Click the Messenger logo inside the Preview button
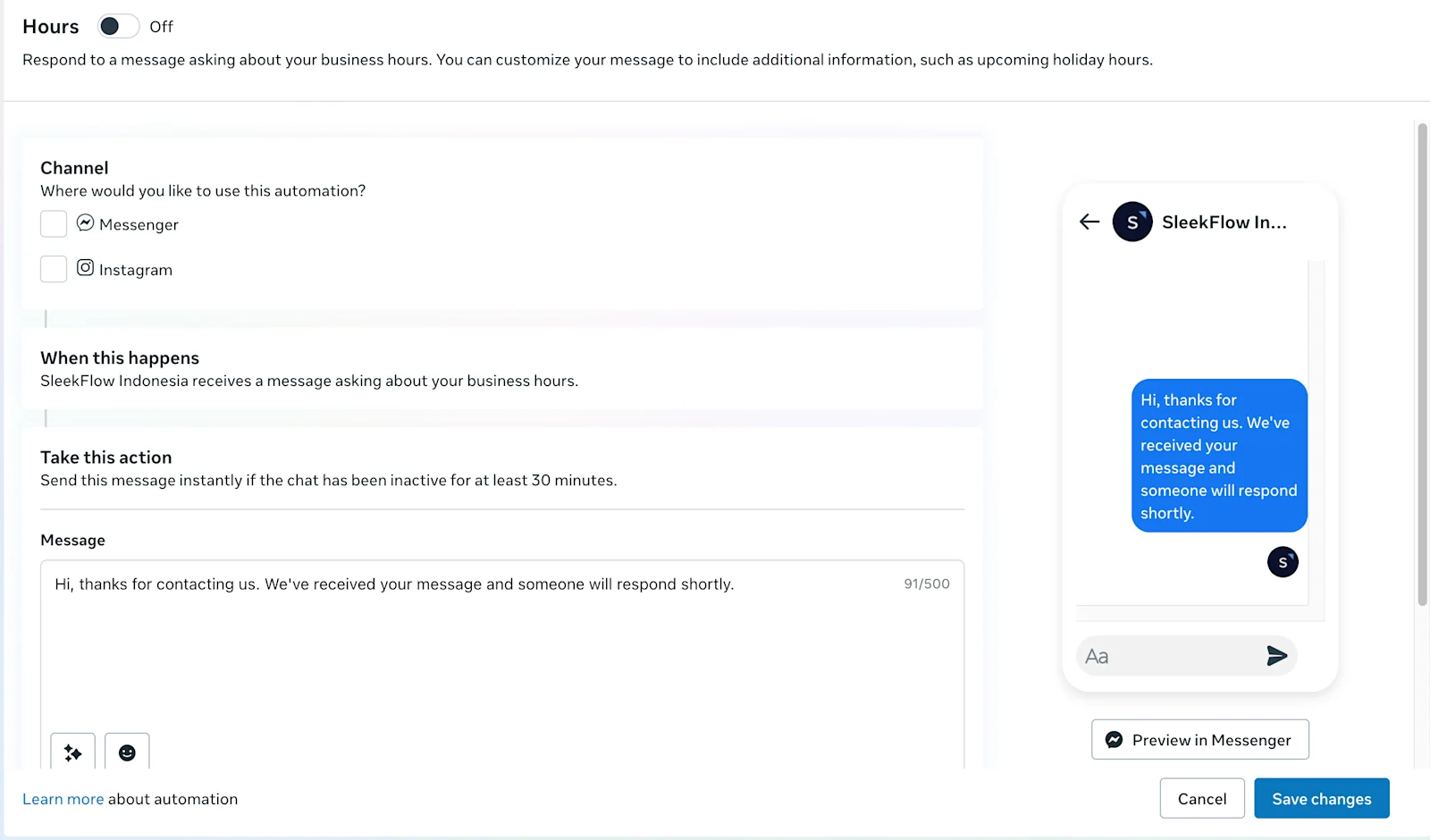 pyautogui.click(x=1114, y=739)
